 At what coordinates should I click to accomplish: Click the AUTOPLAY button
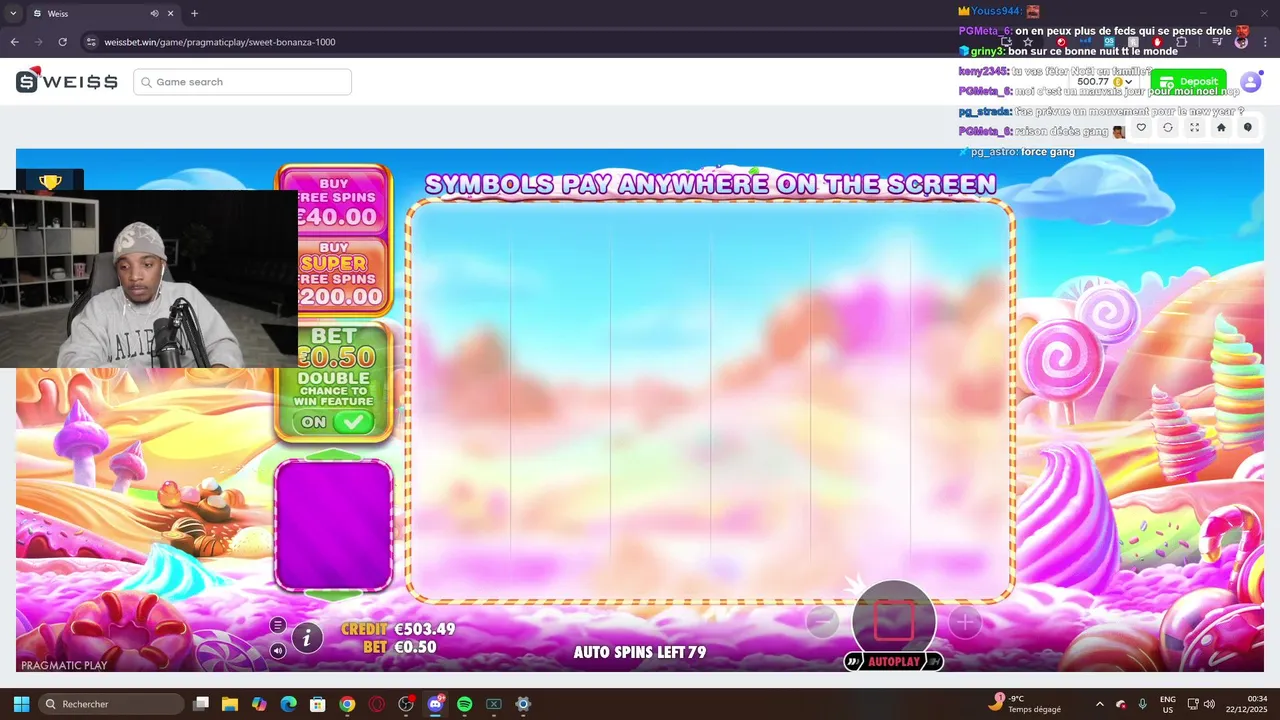[893, 662]
